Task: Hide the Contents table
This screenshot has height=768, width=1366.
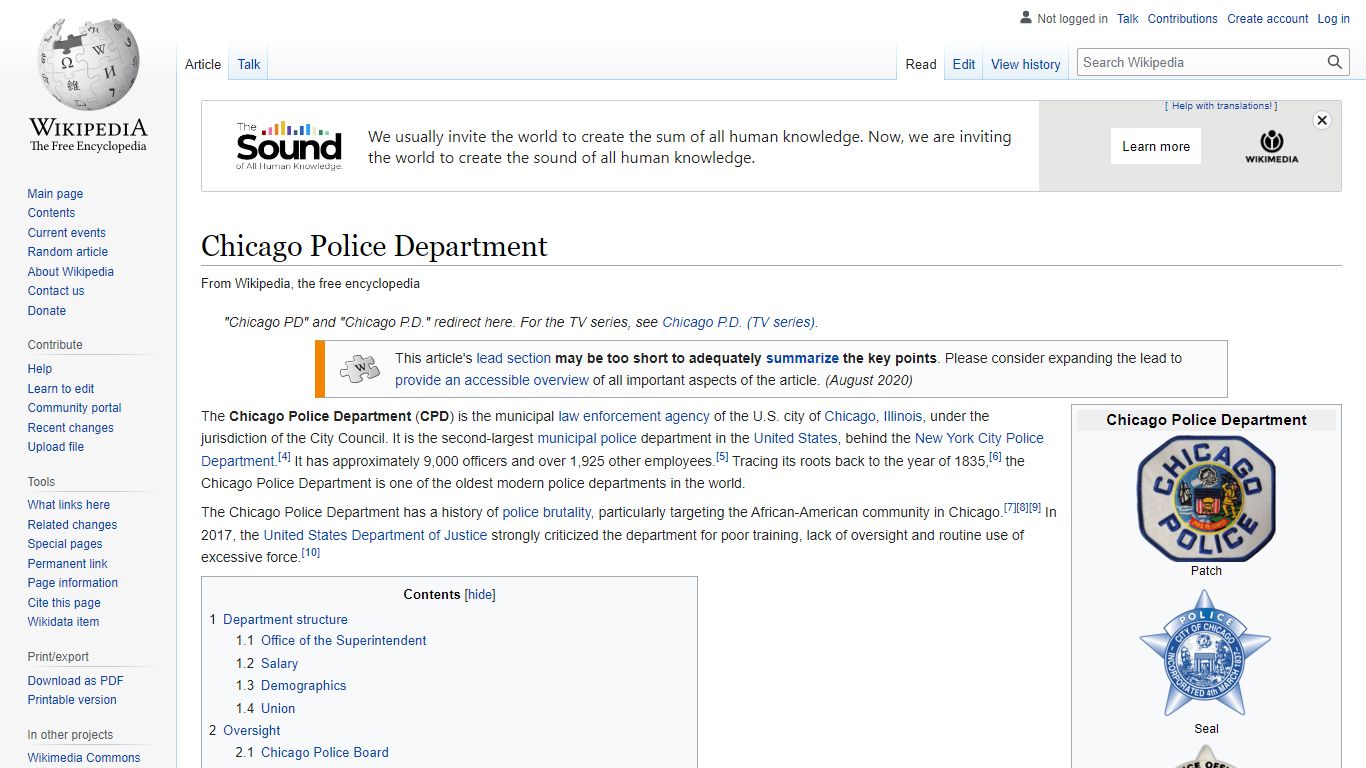Action: (x=481, y=594)
